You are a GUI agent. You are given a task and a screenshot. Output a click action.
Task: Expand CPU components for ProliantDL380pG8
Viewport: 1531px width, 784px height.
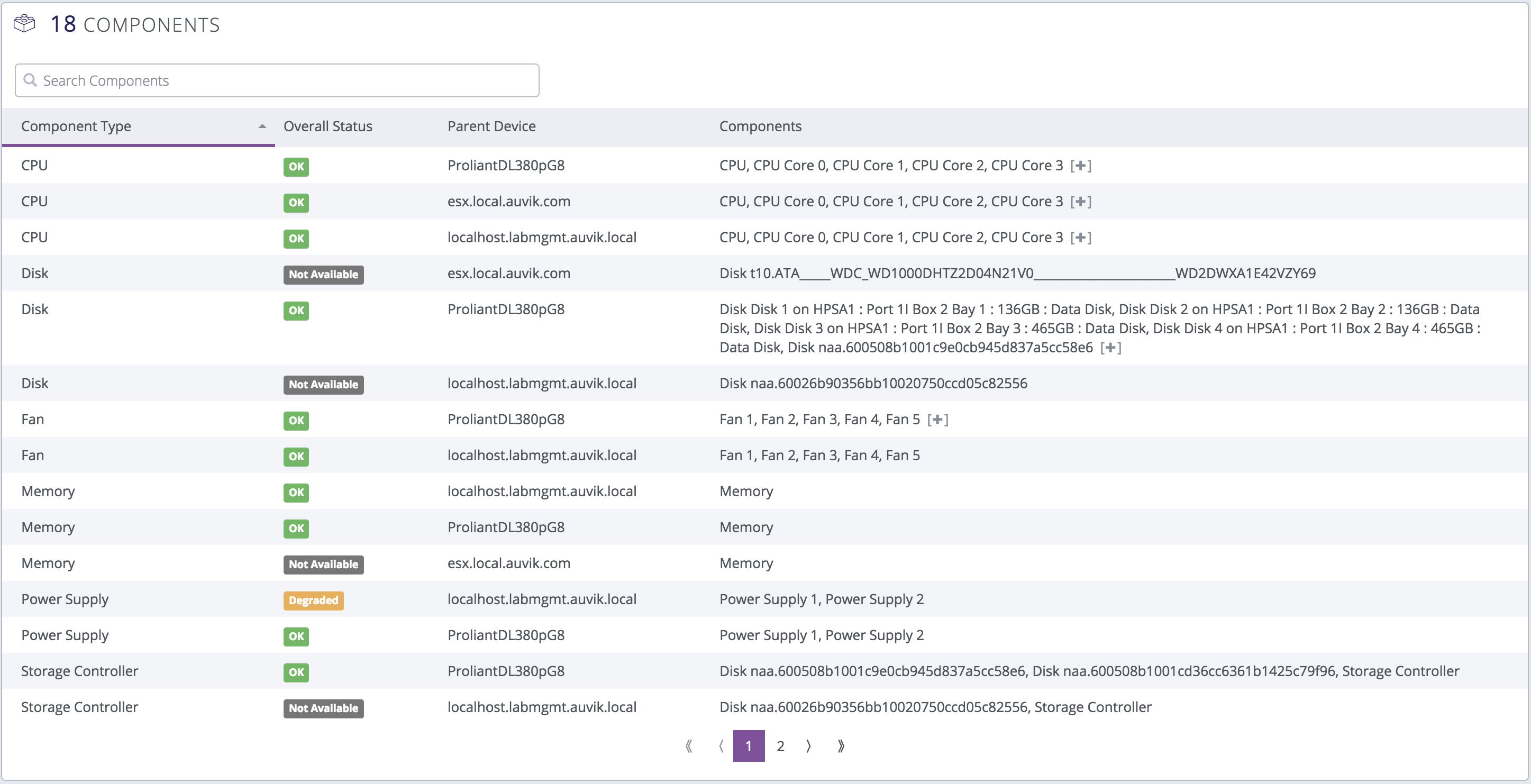coord(1082,165)
